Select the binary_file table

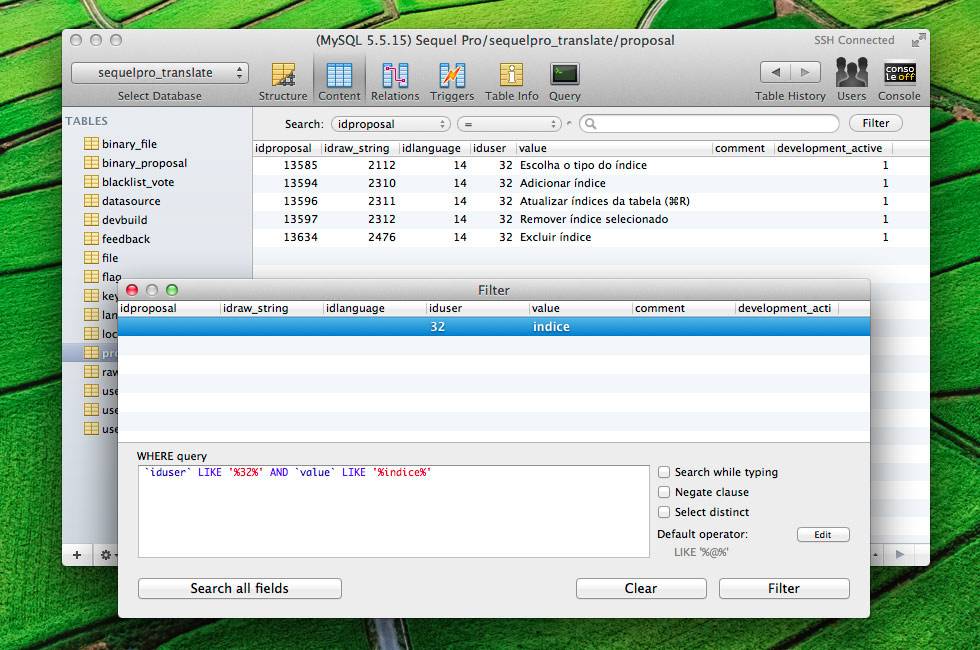129,144
